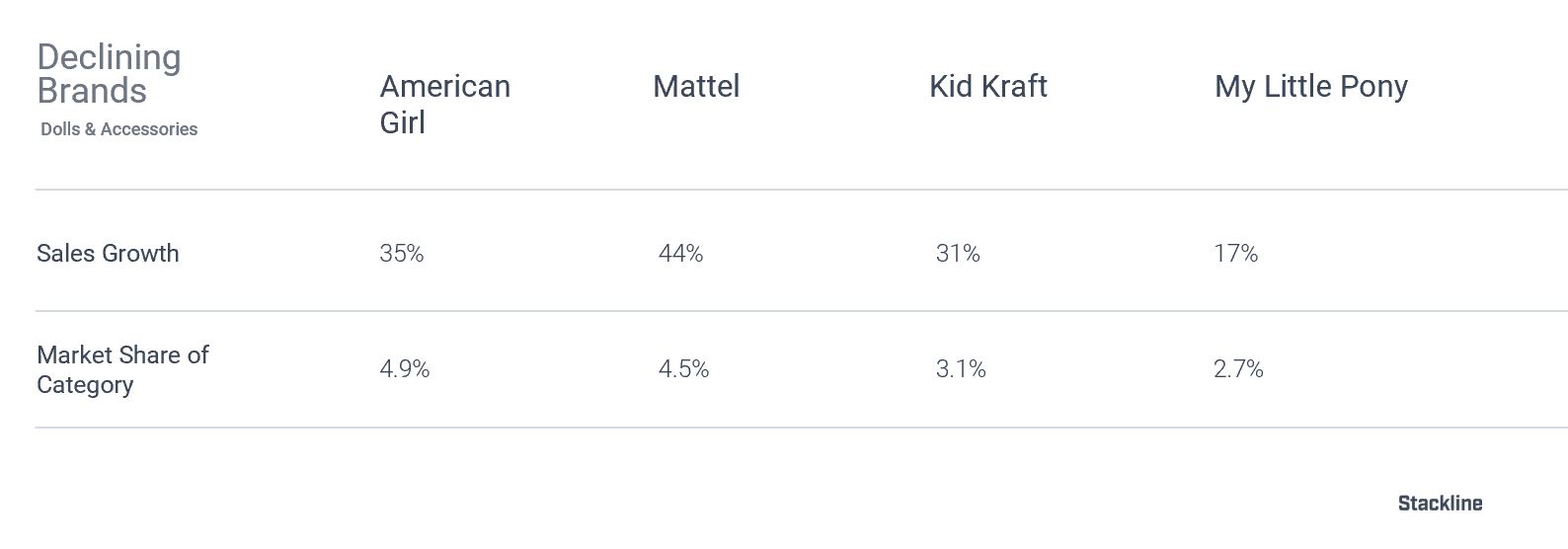
Task: Click the My Little Pony column header
Action: click(x=1311, y=87)
